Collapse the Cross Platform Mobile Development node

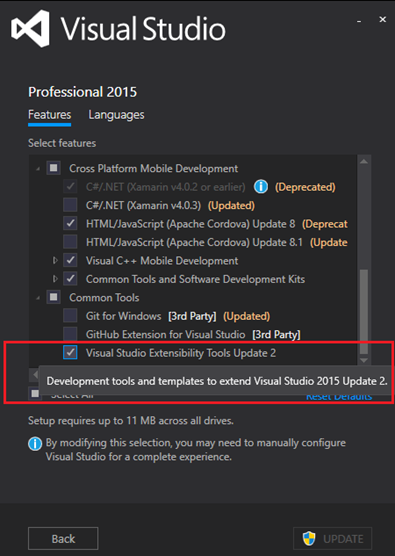coord(38,169)
